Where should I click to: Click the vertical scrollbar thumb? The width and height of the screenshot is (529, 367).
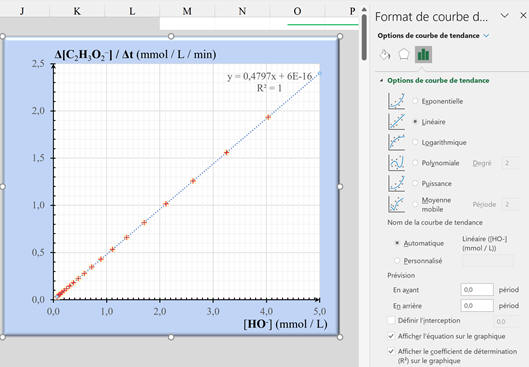coord(364,37)
